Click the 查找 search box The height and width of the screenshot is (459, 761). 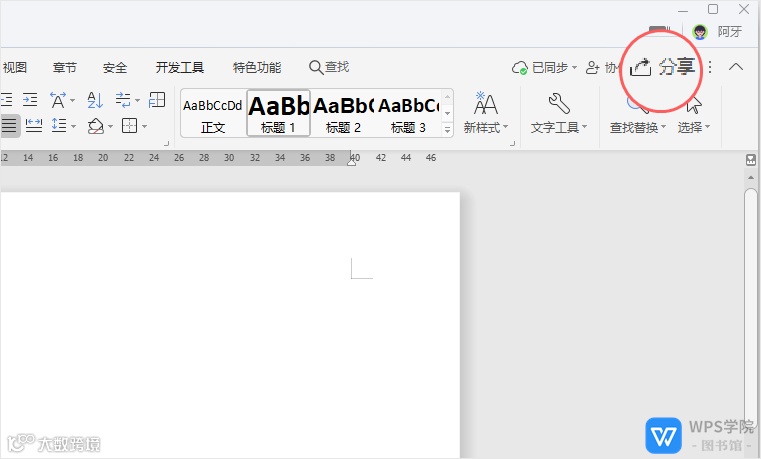coord(329,67)
